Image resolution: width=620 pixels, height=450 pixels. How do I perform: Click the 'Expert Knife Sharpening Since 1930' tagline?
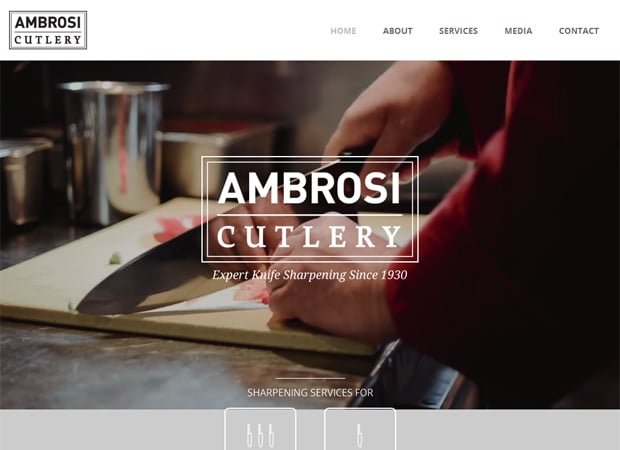pos(310,275)
